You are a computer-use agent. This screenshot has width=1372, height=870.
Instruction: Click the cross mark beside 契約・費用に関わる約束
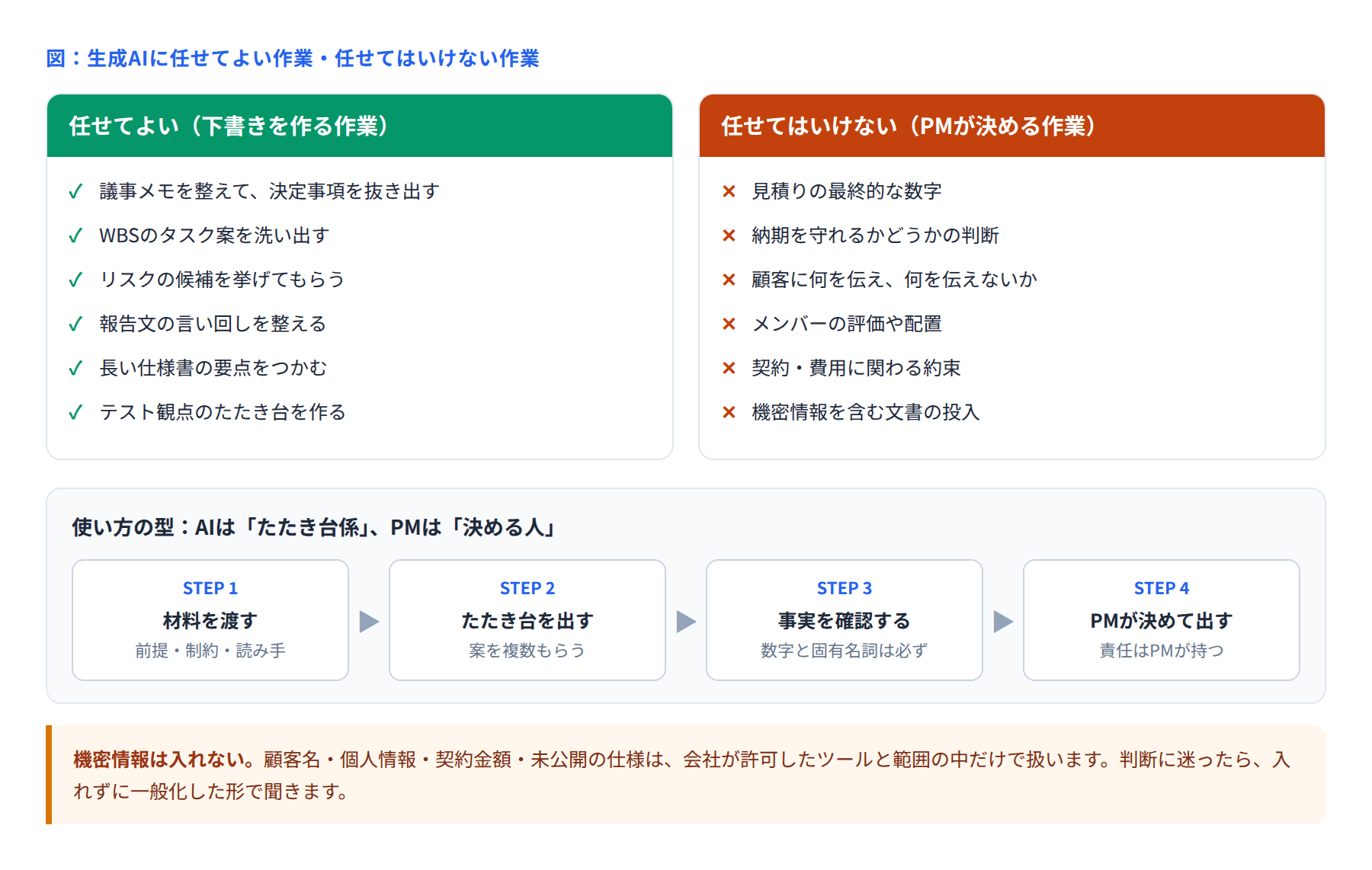(x=729, y=368)
